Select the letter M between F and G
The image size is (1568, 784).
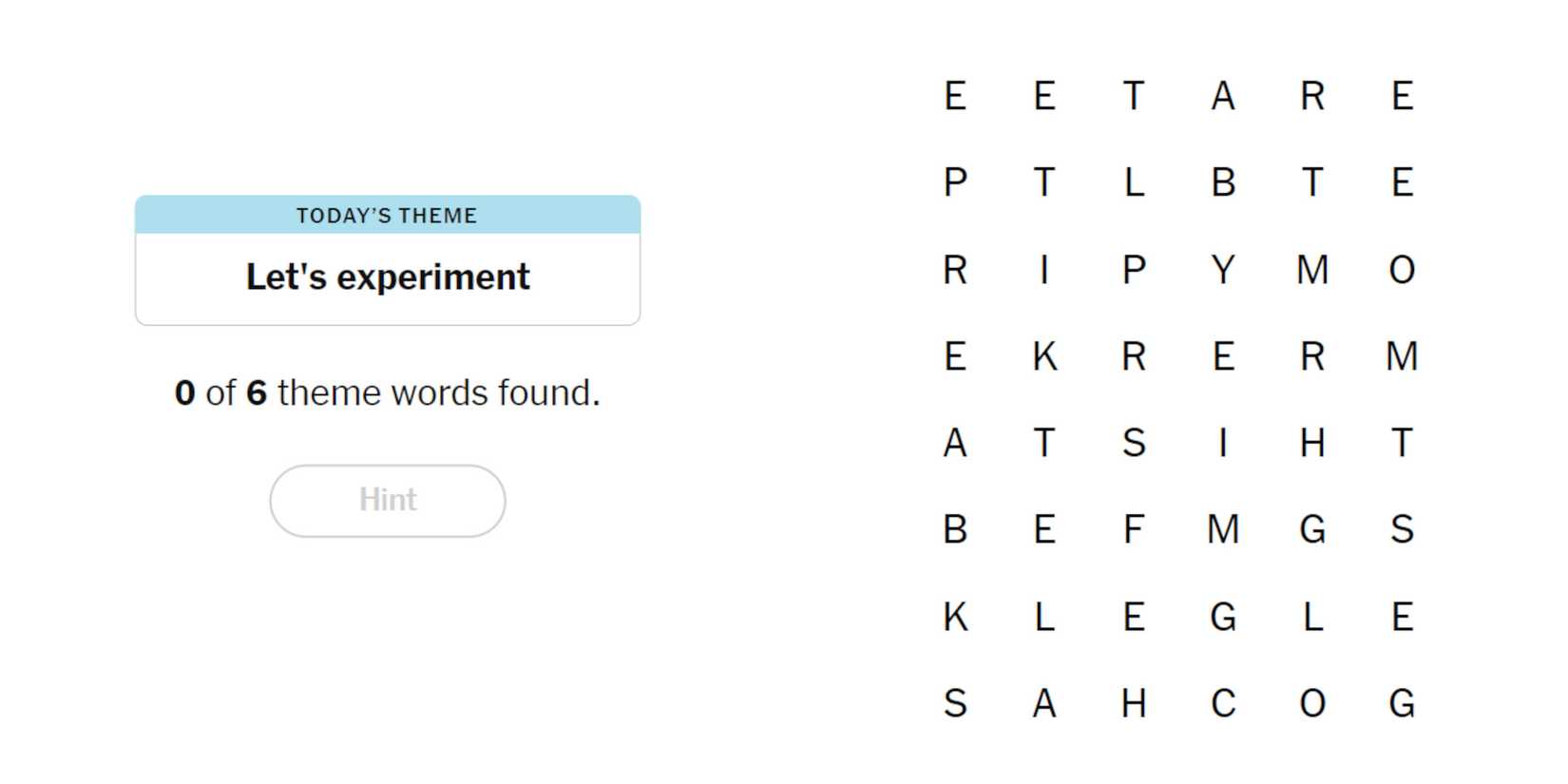tap(1222, 529)
